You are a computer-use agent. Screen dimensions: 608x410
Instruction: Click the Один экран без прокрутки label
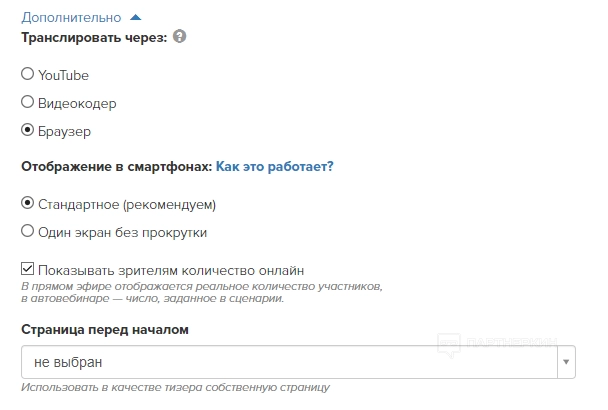point(122,233)
